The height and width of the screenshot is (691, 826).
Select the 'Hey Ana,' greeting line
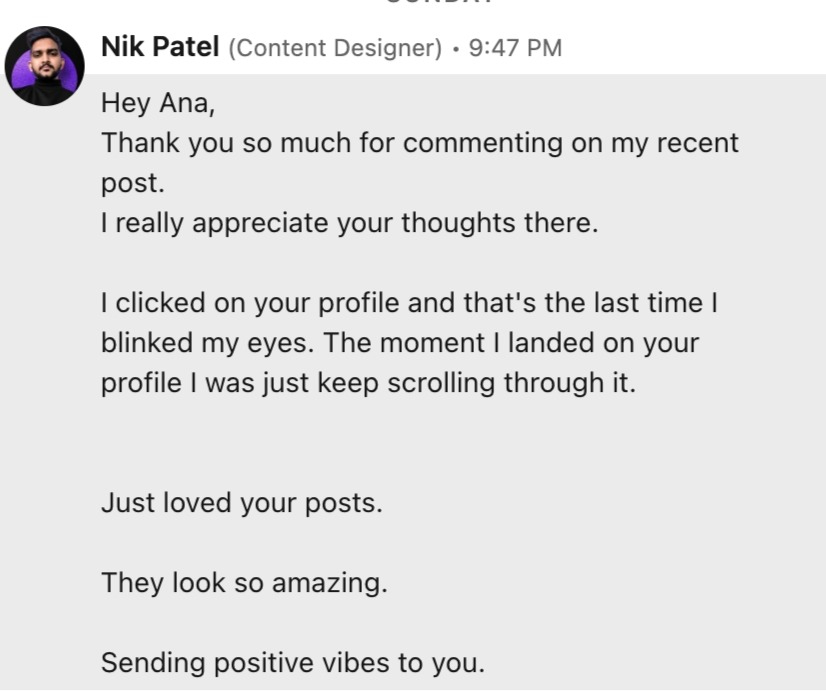click(x=158, y=103)
